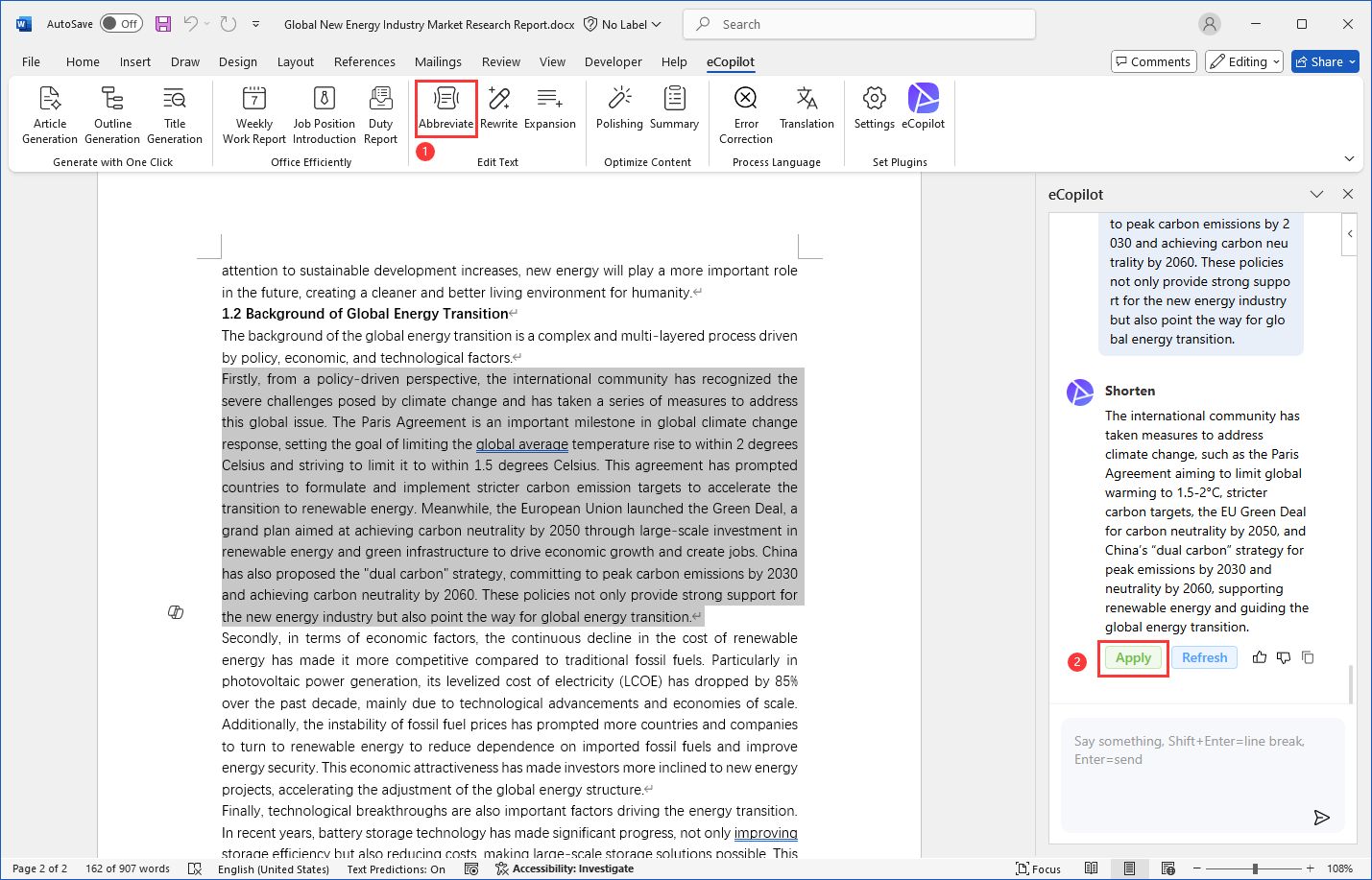Send message with the paper plane icon
Image resolution: width=1372 pixels, height=880 pixels.
click(1321, 817)
